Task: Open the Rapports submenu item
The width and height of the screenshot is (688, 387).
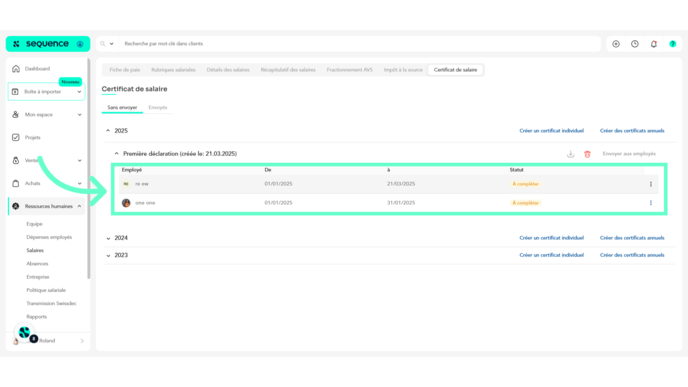Action: (x=36, y=317)
